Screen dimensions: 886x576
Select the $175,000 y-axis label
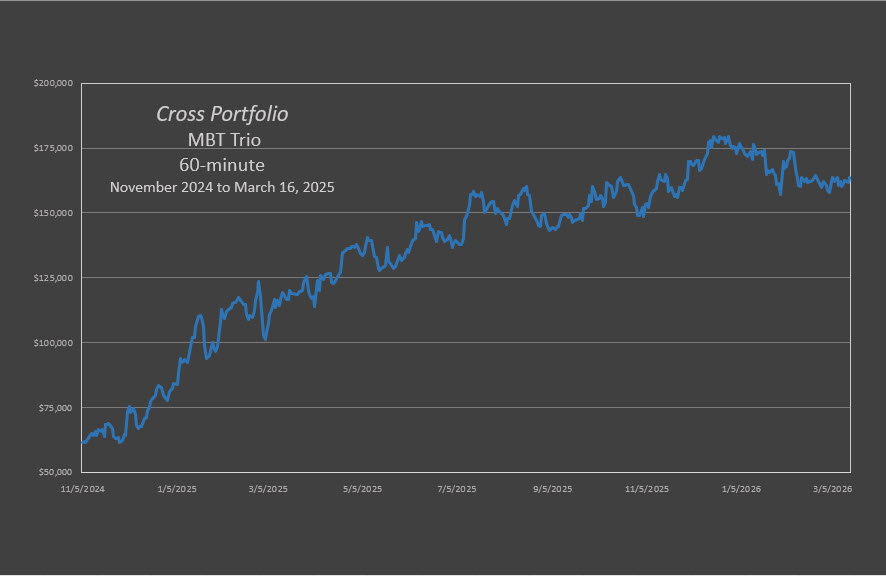point(54,148)
